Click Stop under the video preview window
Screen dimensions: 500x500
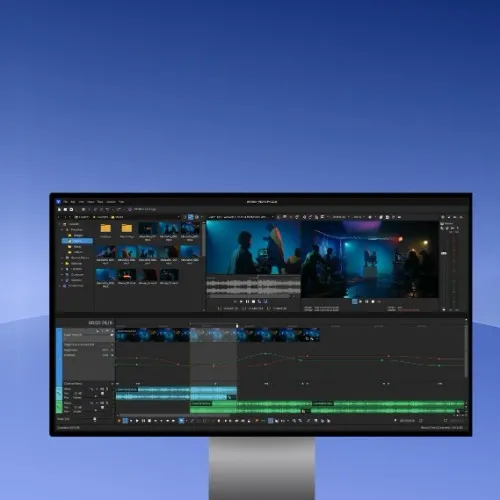[x=373, y=302]
